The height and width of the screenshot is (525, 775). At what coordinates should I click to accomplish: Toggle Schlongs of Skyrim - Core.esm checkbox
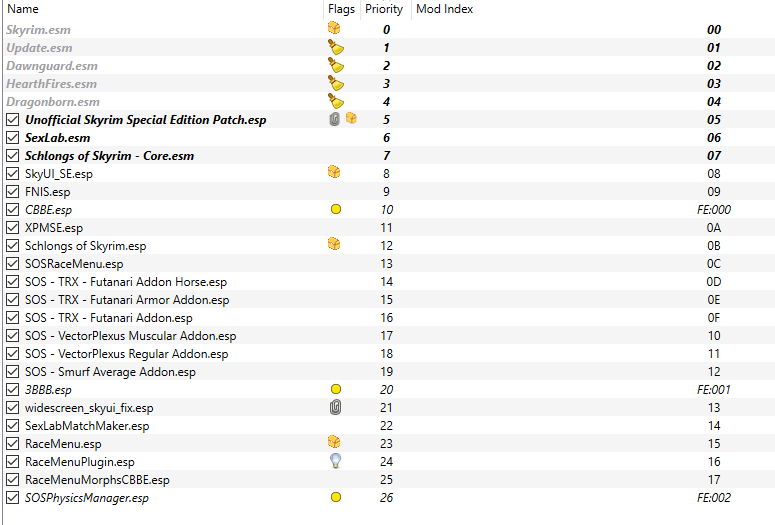(13, 156)
